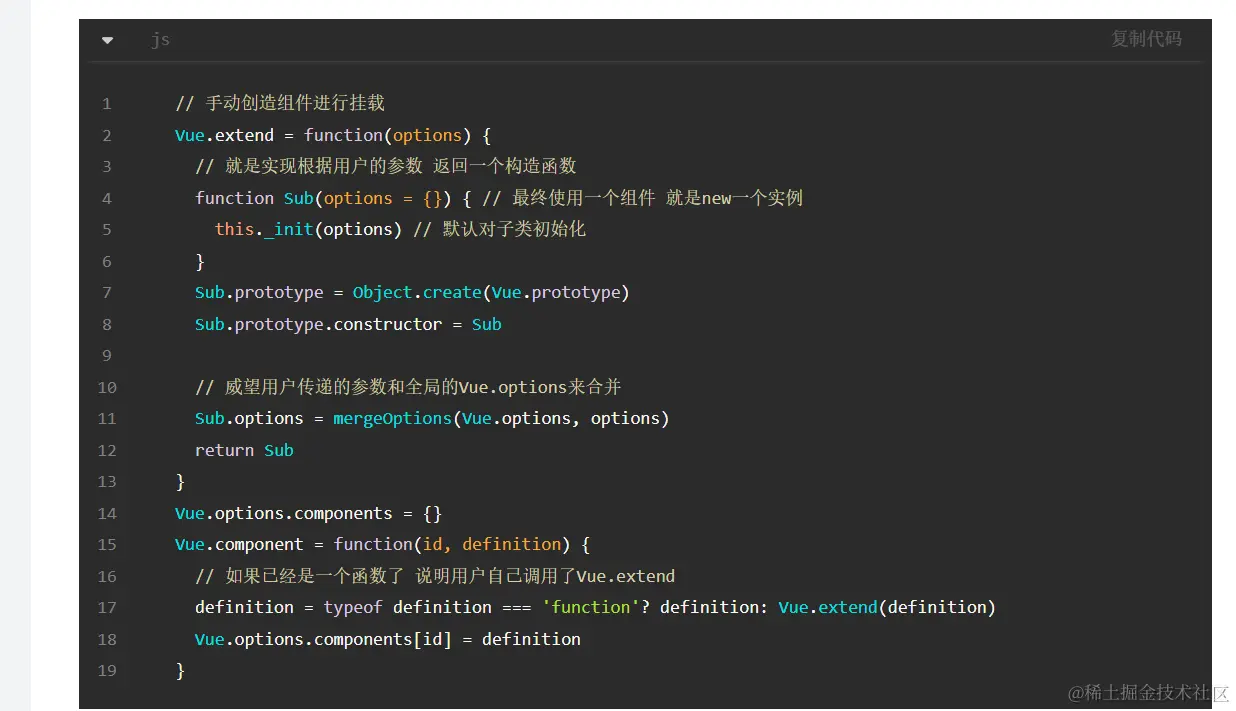Click this._init(options) on line 5
This screenshot has width=1236, height=711.
308,229
